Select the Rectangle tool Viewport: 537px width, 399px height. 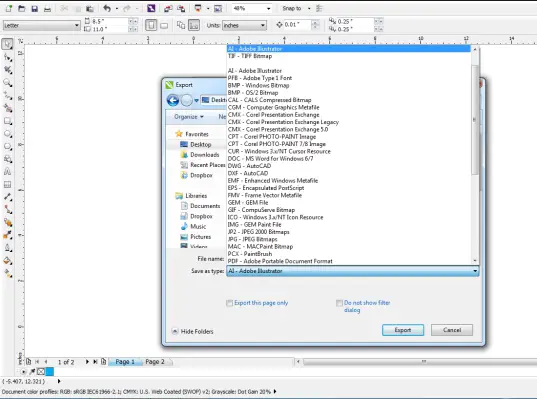click(8, 121)
